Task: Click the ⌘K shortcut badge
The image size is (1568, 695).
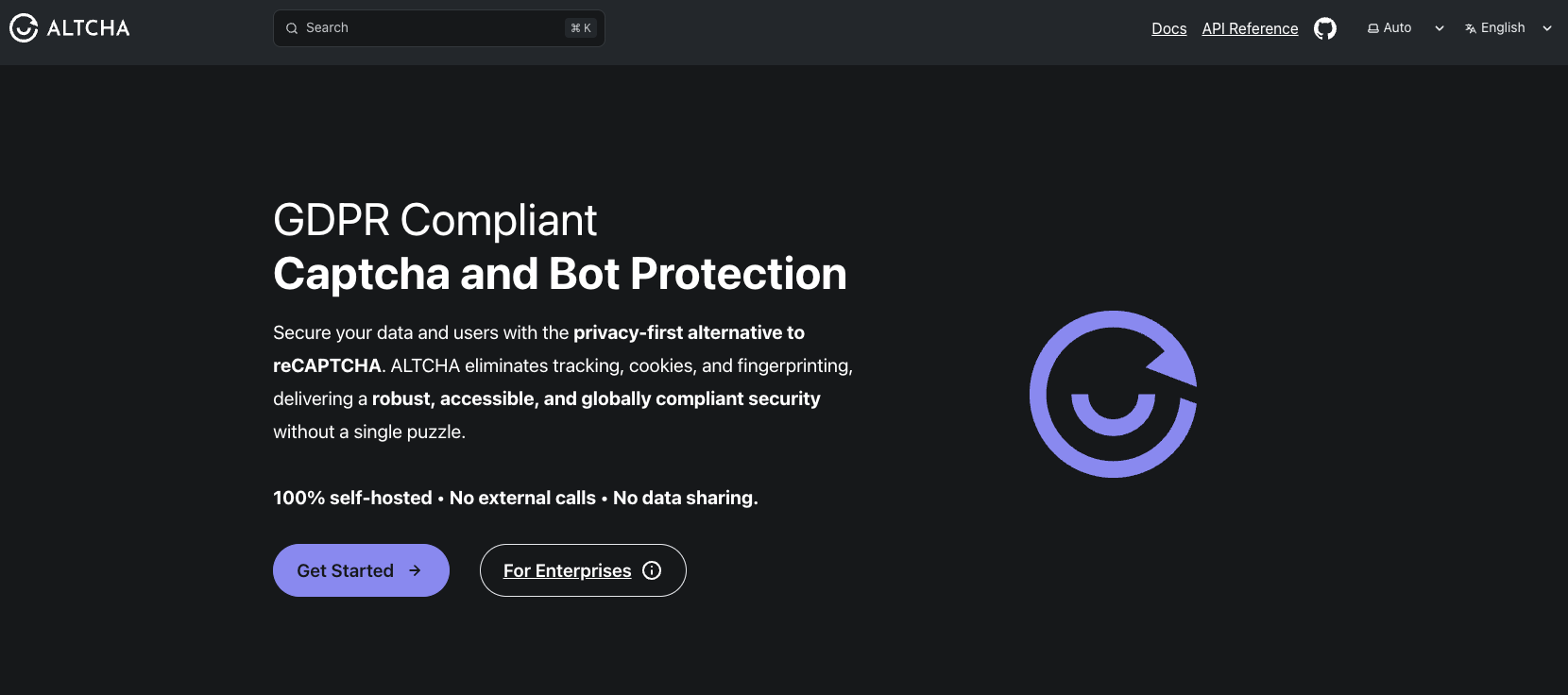Action: point(581,28)
